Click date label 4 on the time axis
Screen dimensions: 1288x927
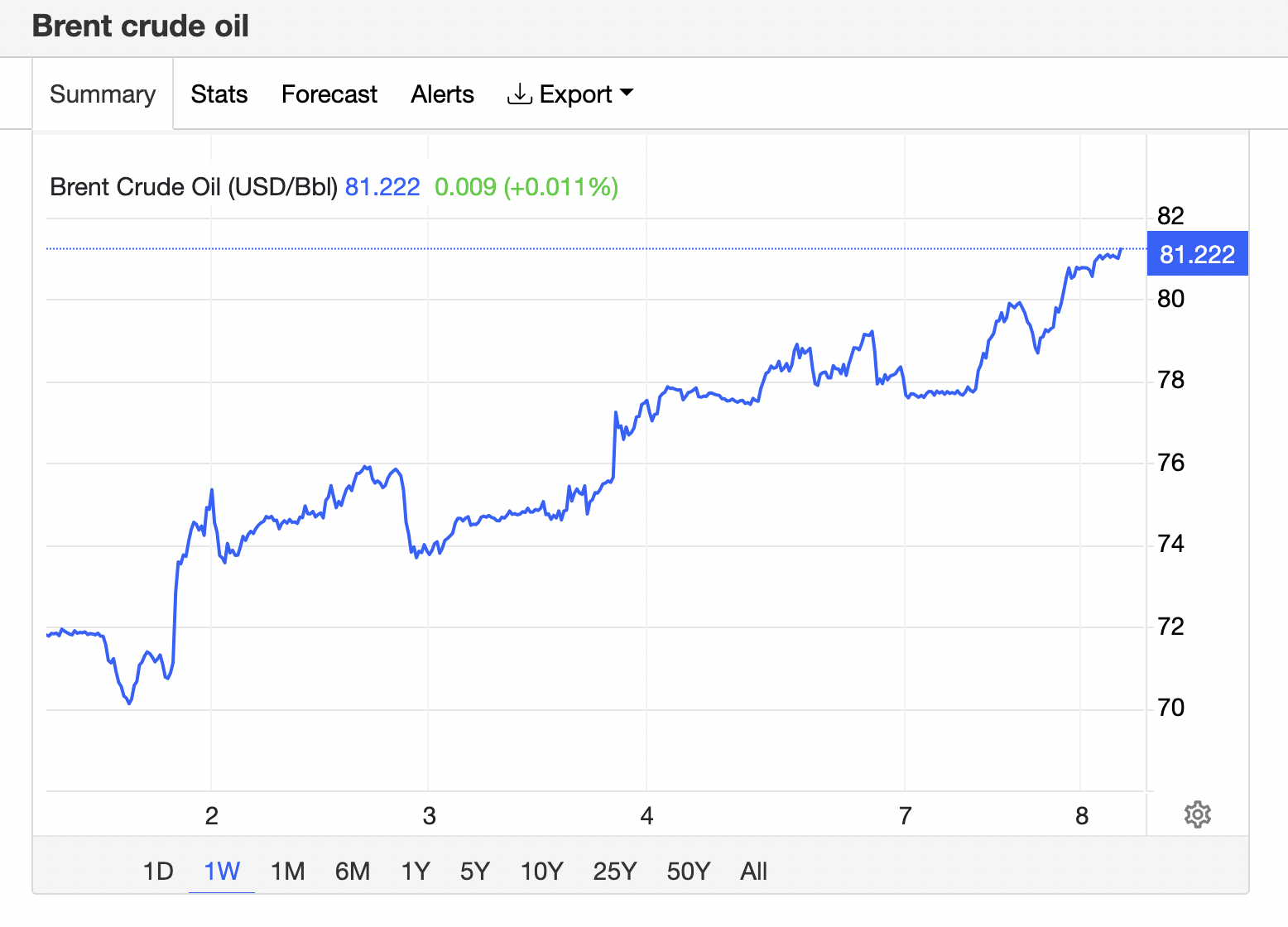pos(646,816)
